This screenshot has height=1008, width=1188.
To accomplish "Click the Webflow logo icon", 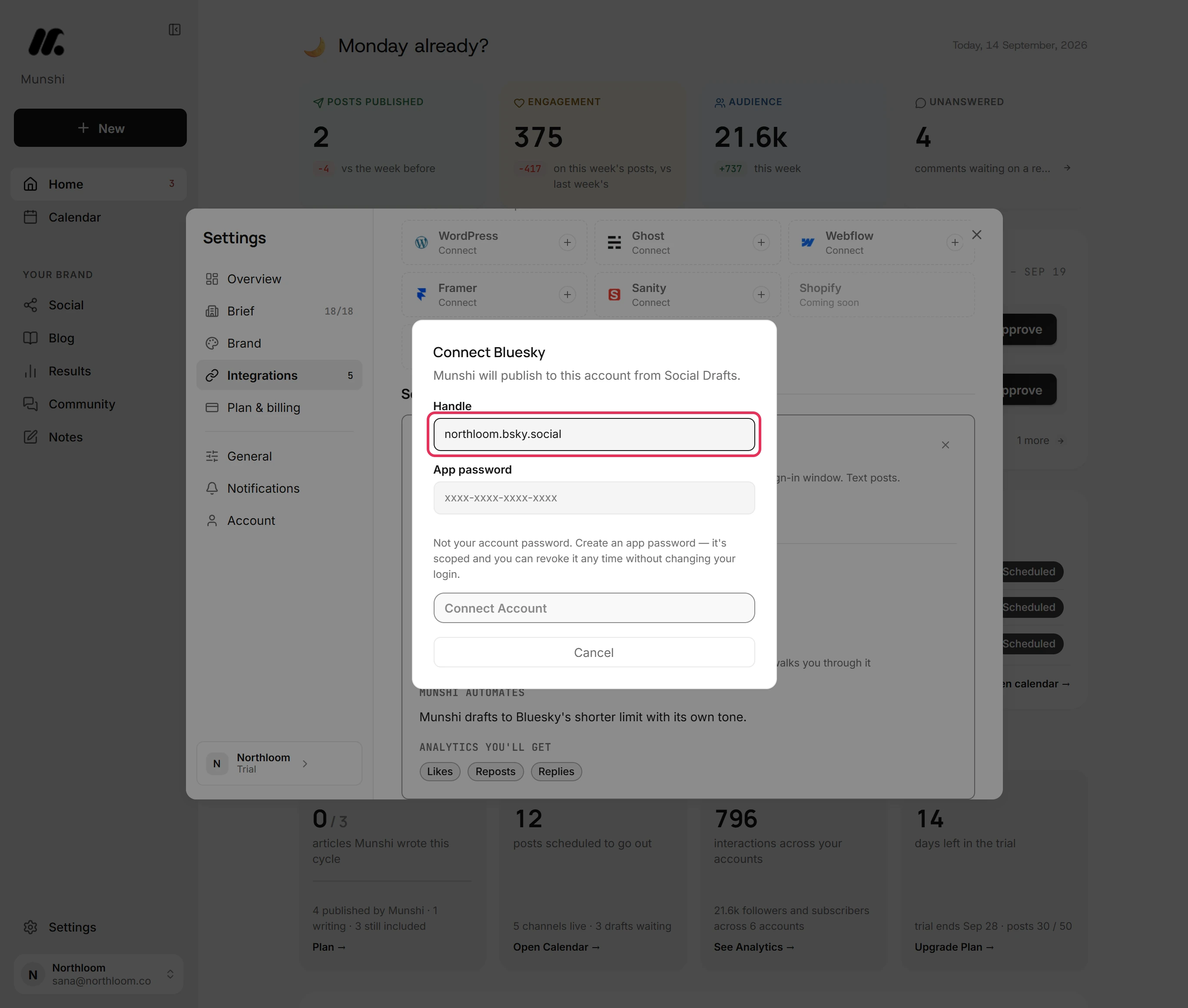I will click(x=808, y=242).
